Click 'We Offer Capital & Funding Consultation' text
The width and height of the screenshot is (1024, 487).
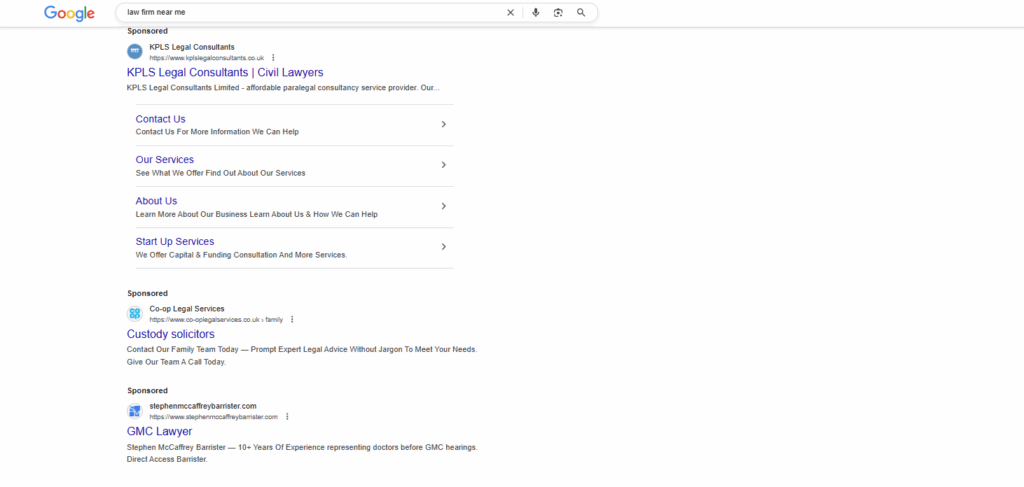tap(242, 255)
